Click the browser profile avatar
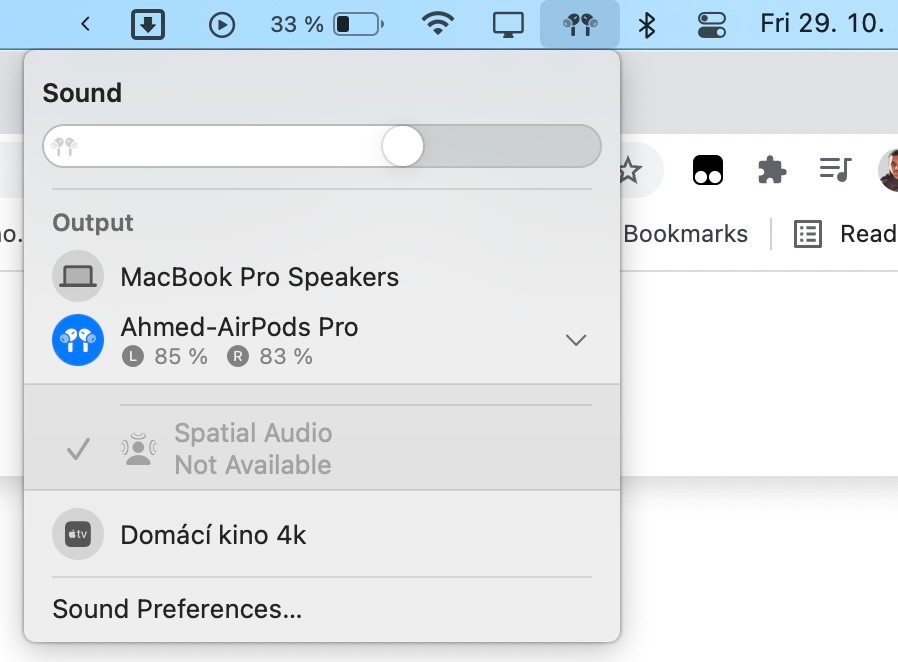 tap(889, 170)
